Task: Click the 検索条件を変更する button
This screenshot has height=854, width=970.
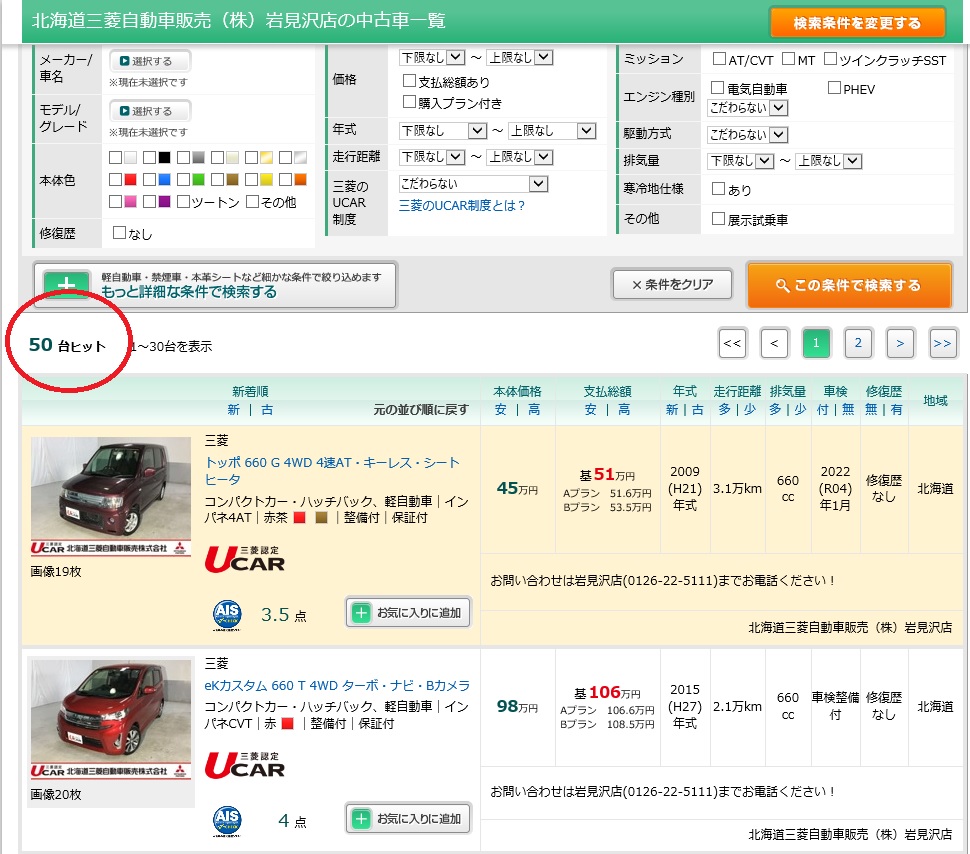Action: tap(857, 23)
